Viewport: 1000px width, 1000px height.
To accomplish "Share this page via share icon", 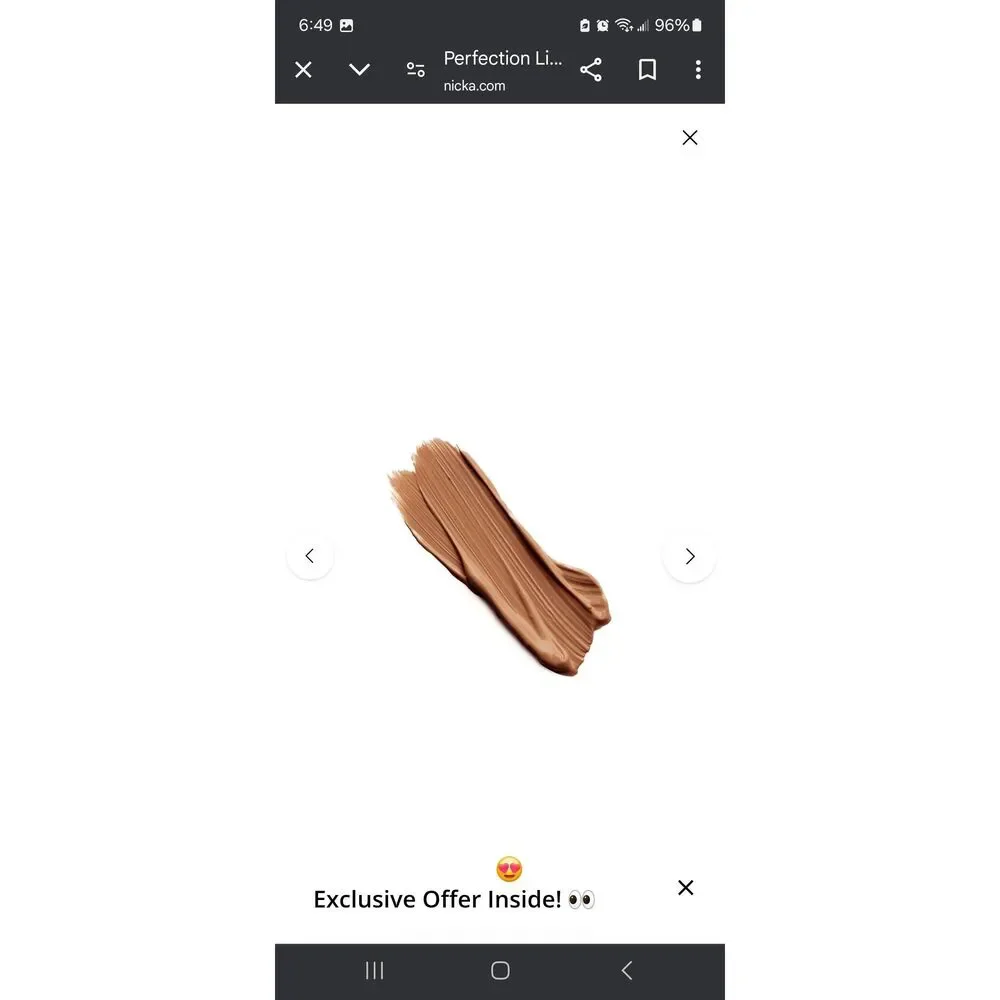I will pyautogui.click(x=591, y=70).
